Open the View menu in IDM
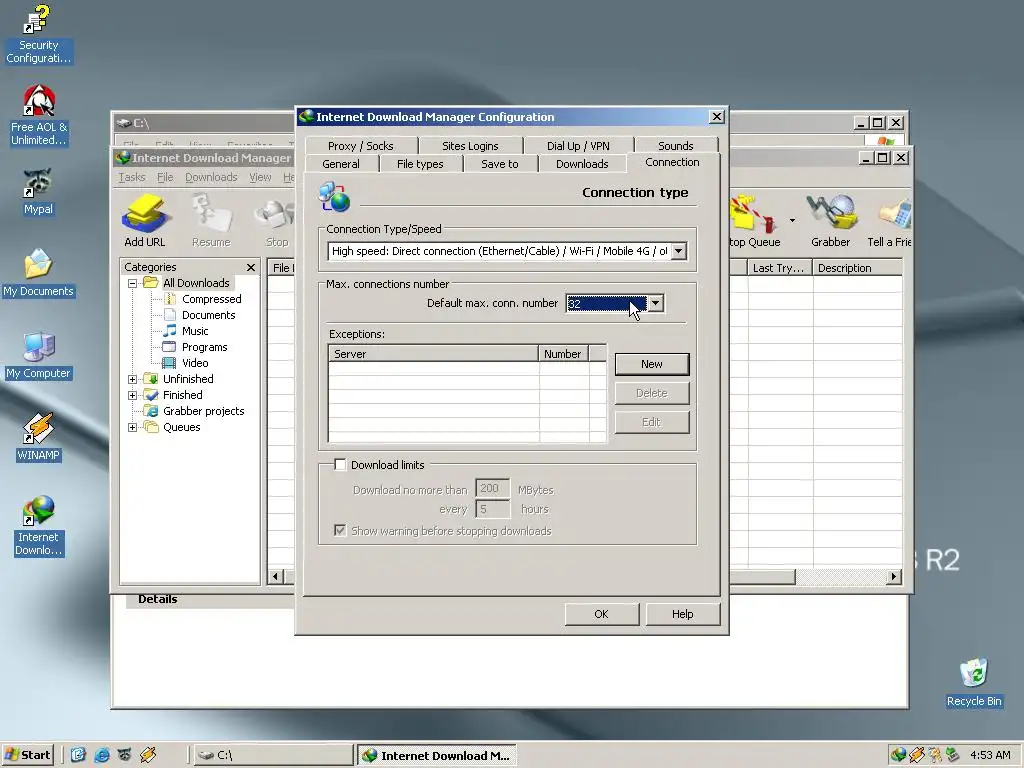Screen dimensions: 1024x768 [260, 177]
